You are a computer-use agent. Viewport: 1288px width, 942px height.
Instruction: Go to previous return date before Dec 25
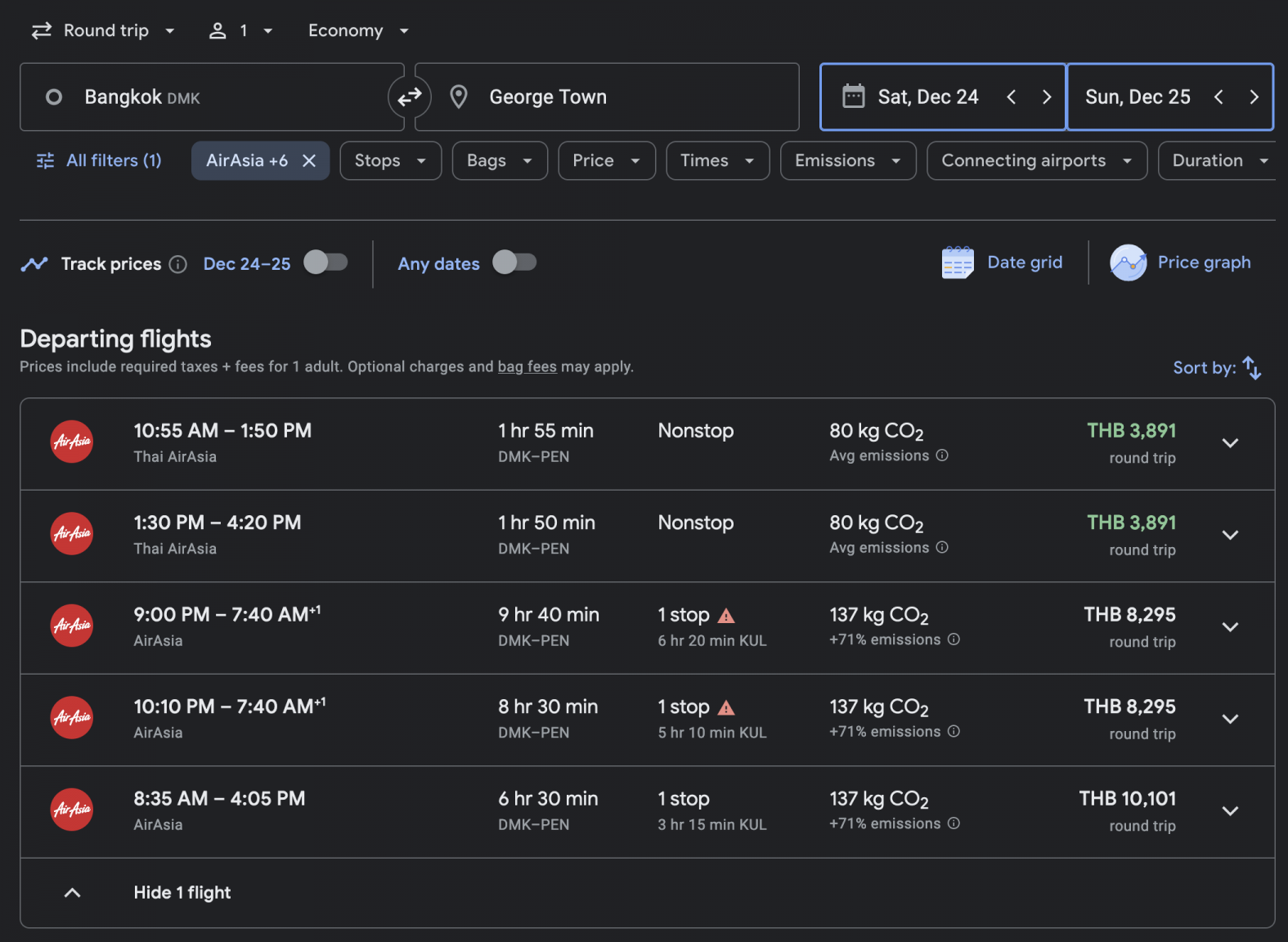coord(1218,97)
